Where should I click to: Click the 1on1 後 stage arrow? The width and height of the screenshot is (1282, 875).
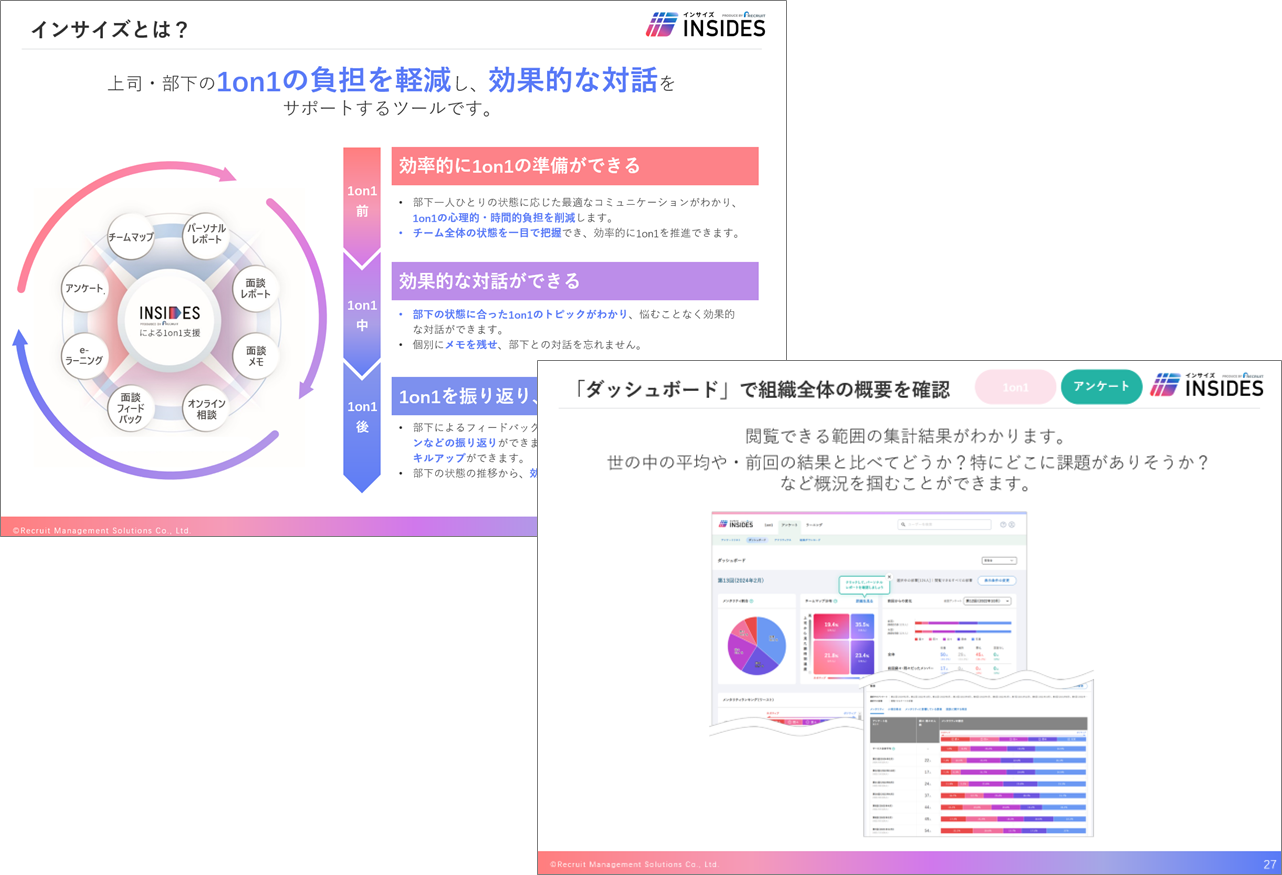362,425
